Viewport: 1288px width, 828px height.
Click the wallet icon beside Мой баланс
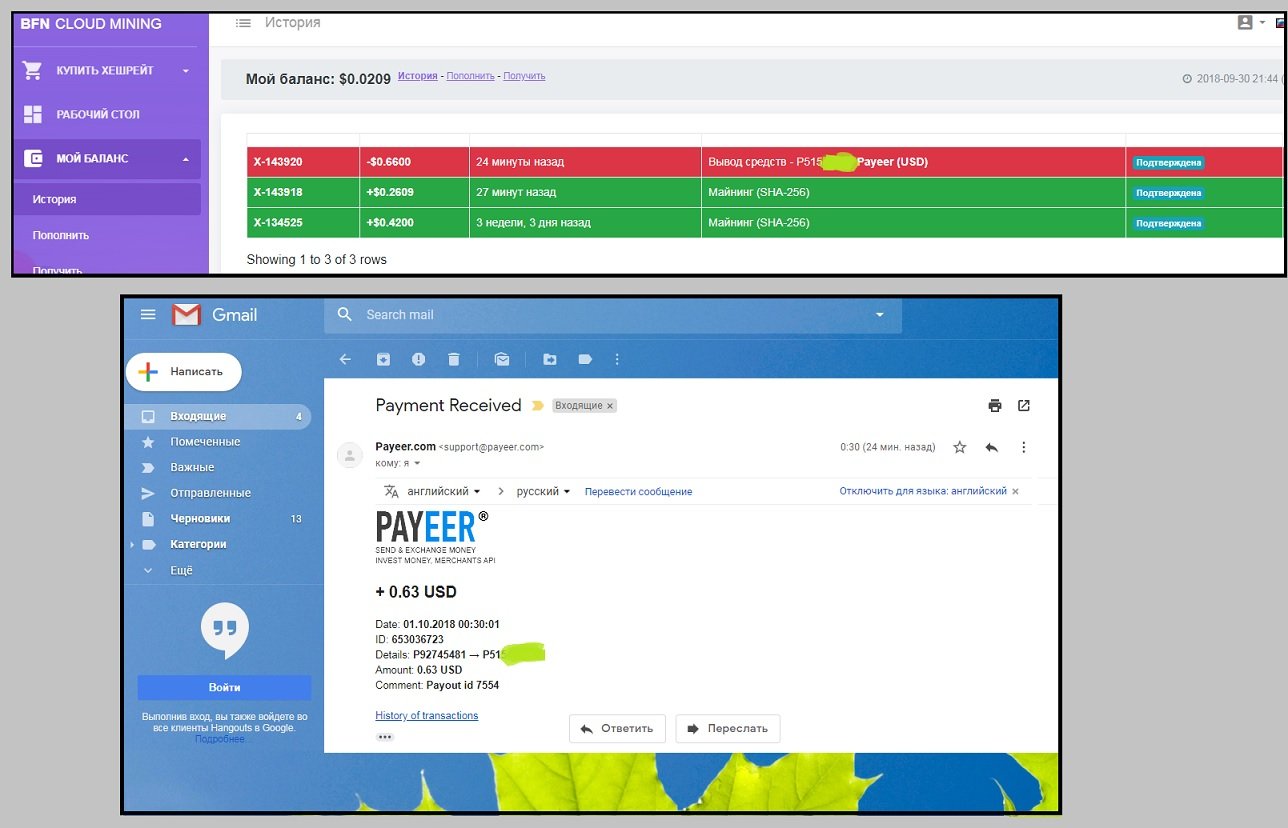coord(32,158)
